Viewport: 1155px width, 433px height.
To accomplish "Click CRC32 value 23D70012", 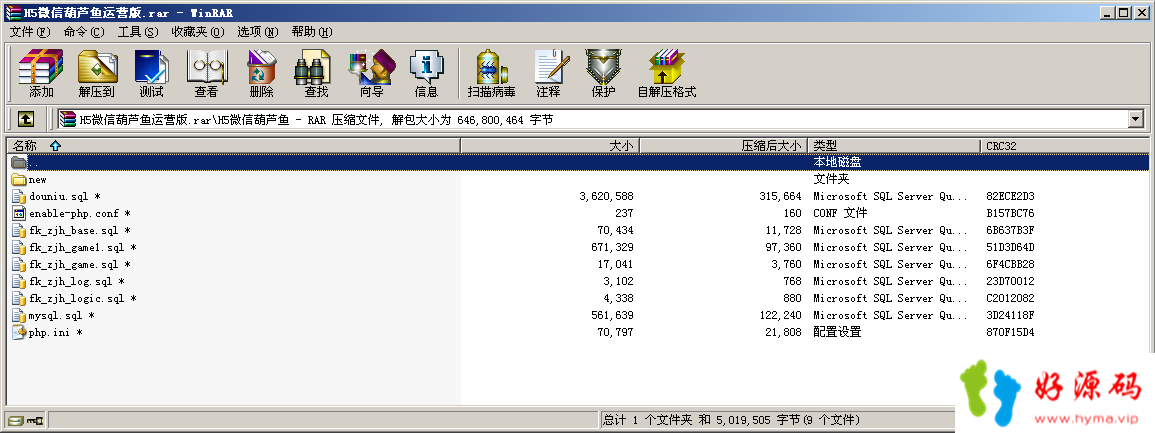I will 1011,281.
